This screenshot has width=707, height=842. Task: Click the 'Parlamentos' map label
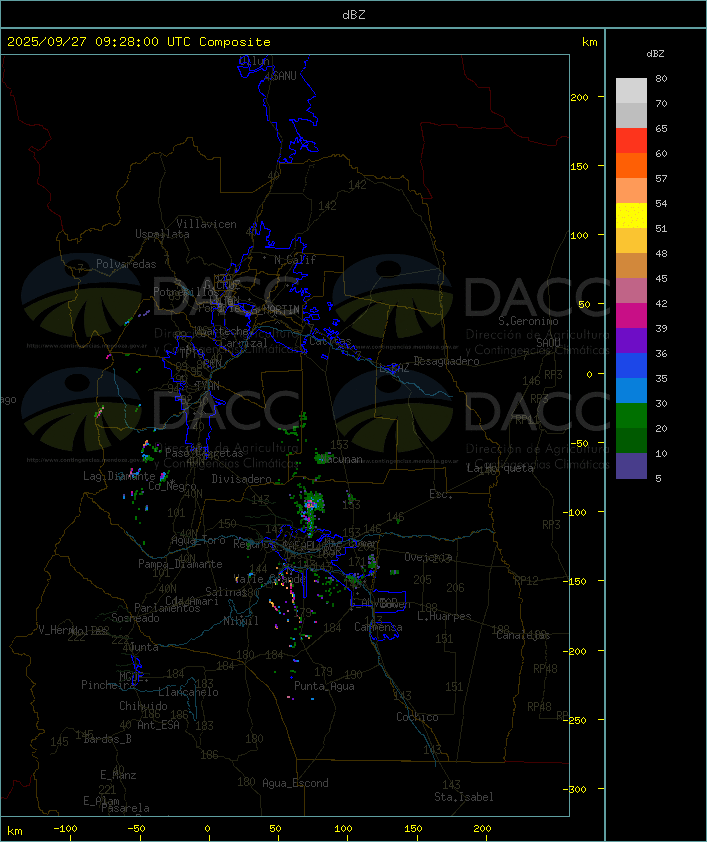pos(167,608)
